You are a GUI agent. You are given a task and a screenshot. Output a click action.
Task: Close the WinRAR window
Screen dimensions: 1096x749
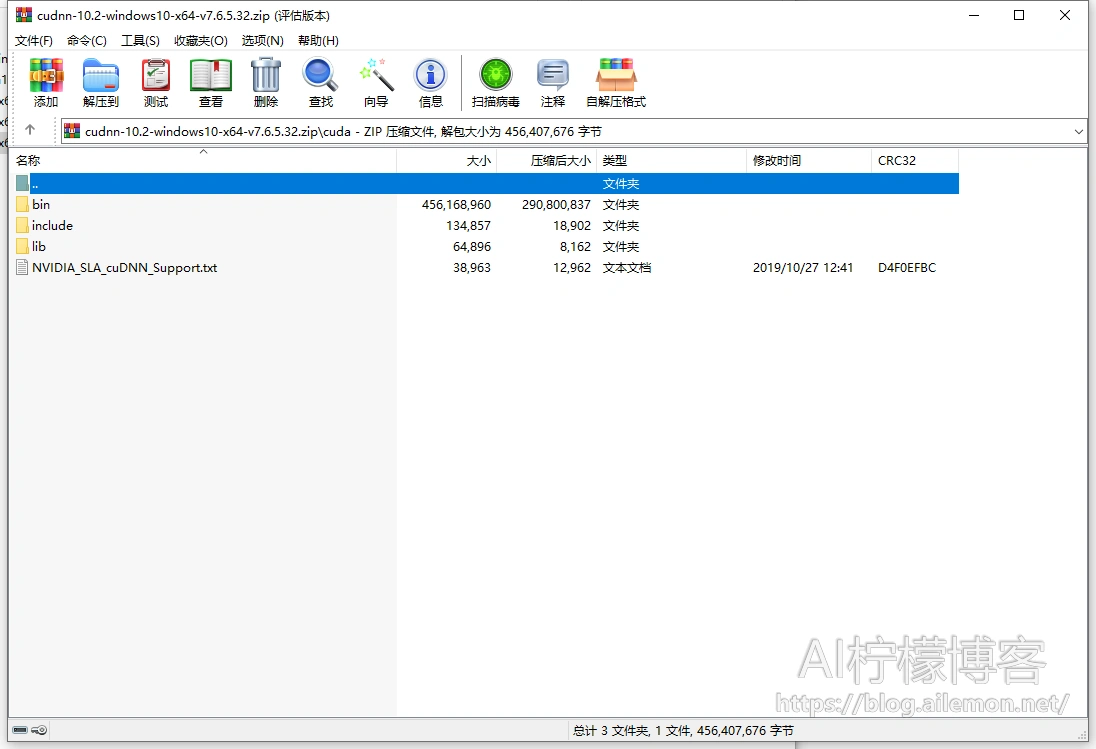(1065, 15)
